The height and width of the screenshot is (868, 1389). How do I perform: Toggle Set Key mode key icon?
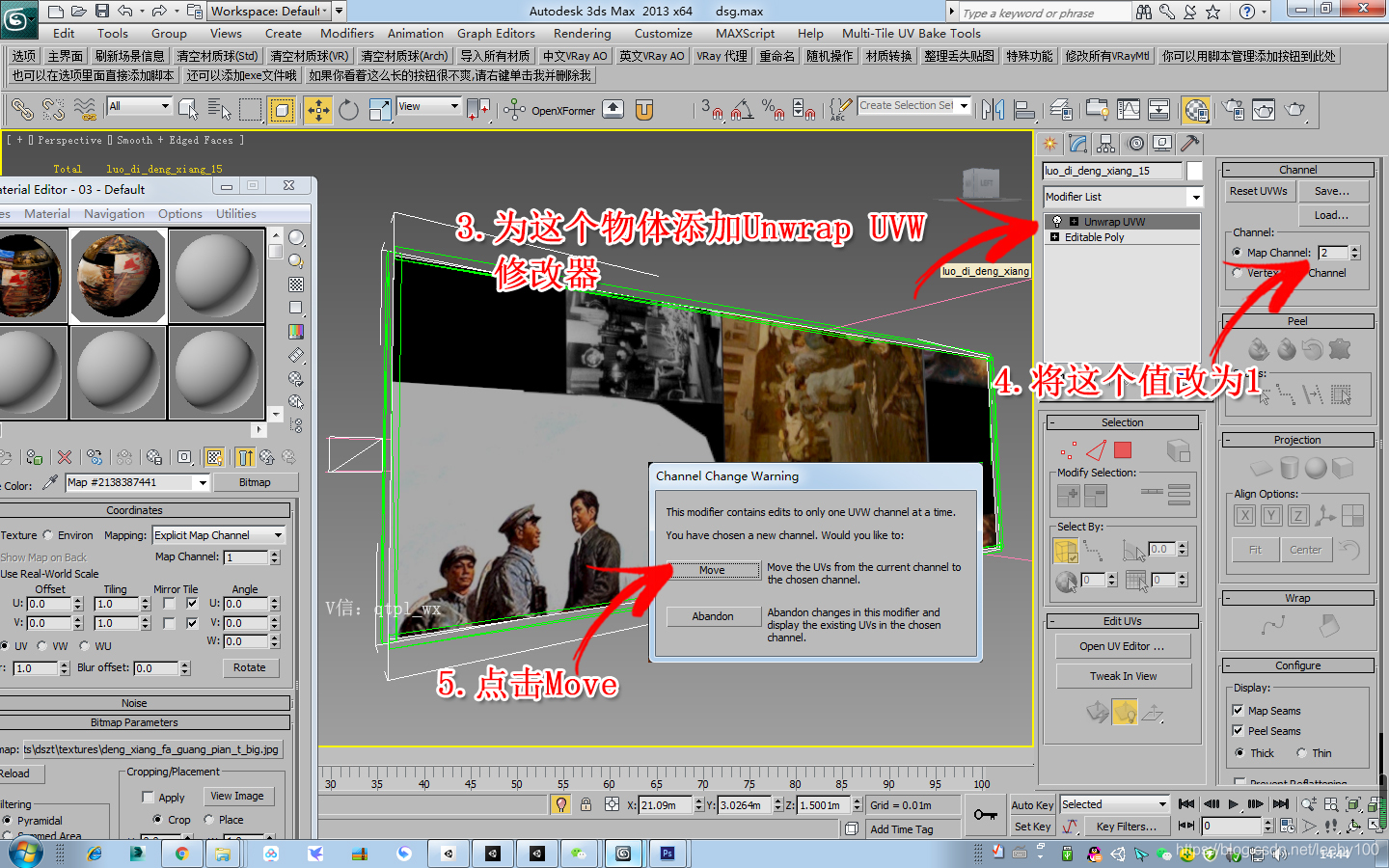(985, 815)
